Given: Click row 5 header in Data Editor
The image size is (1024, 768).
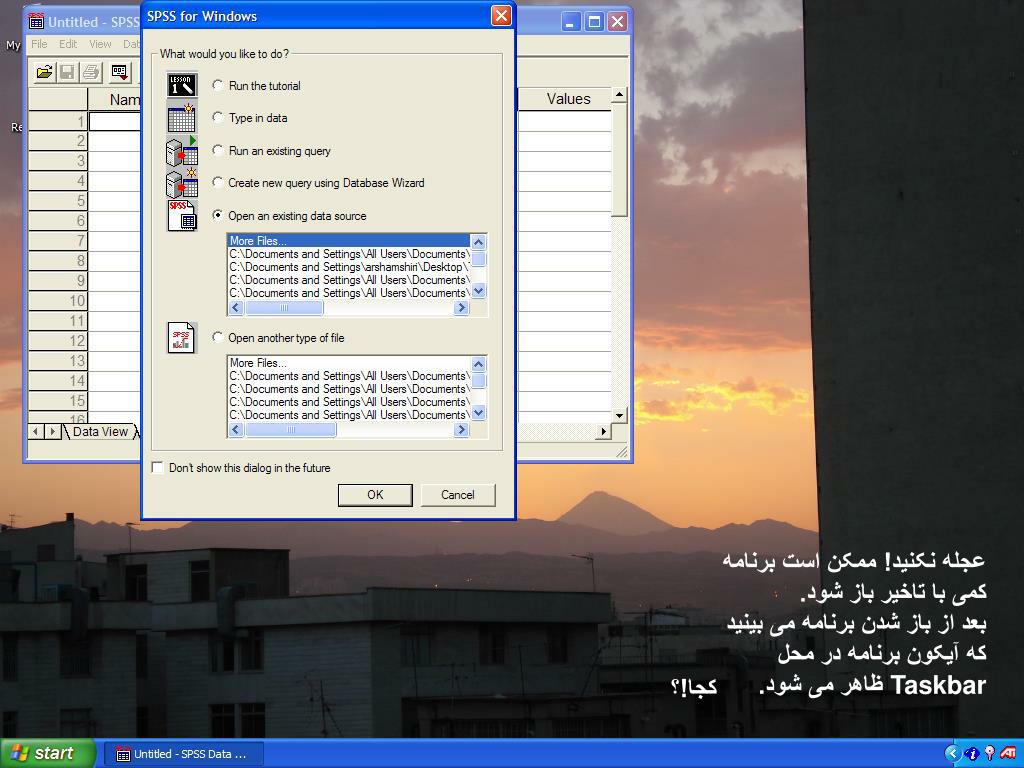Looking at the screenshot, I should click(x=58, y=201).
